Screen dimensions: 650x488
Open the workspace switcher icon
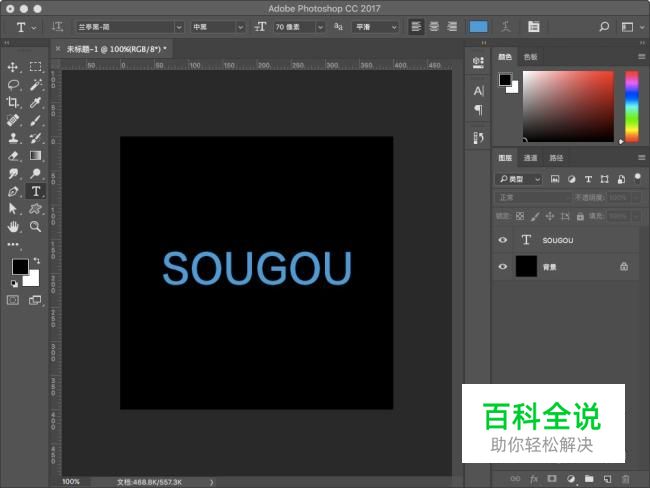[628, 27]
